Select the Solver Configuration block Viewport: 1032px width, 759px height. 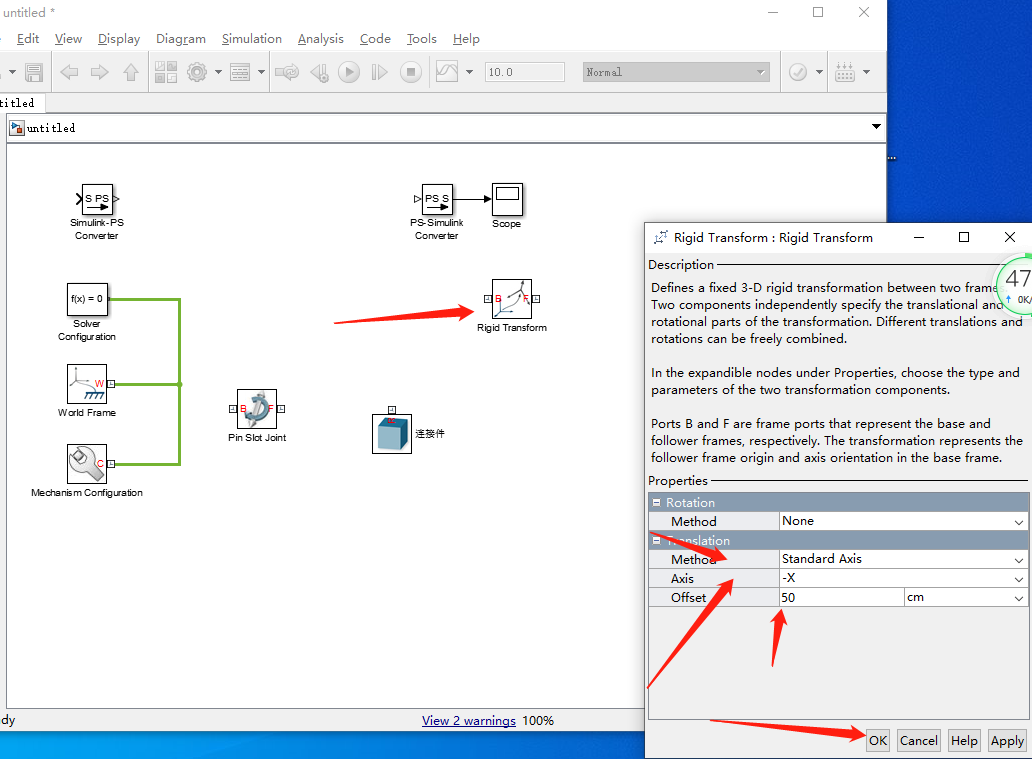coord(87,300)
